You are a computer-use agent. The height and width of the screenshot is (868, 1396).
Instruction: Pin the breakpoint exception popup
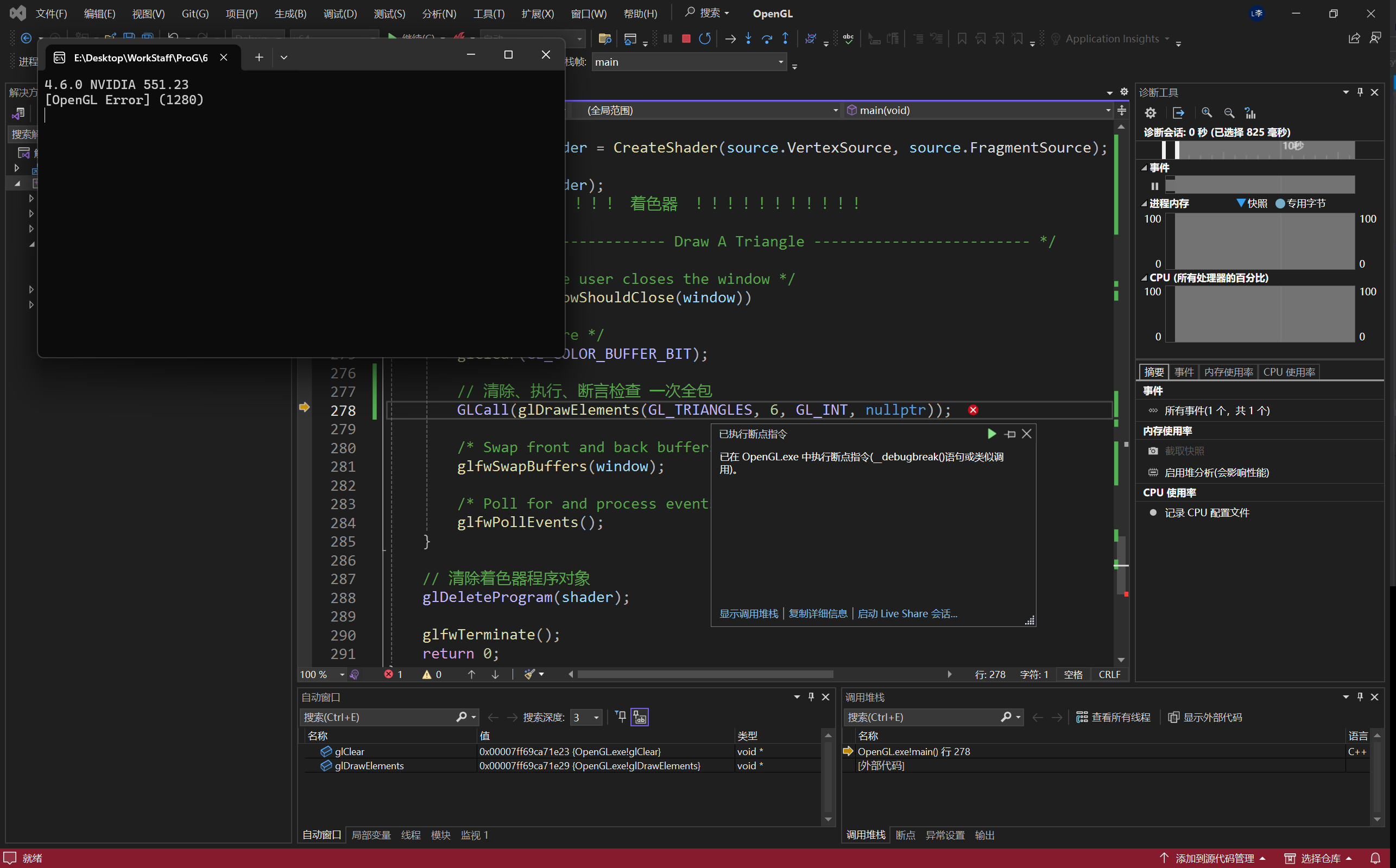1010,434
